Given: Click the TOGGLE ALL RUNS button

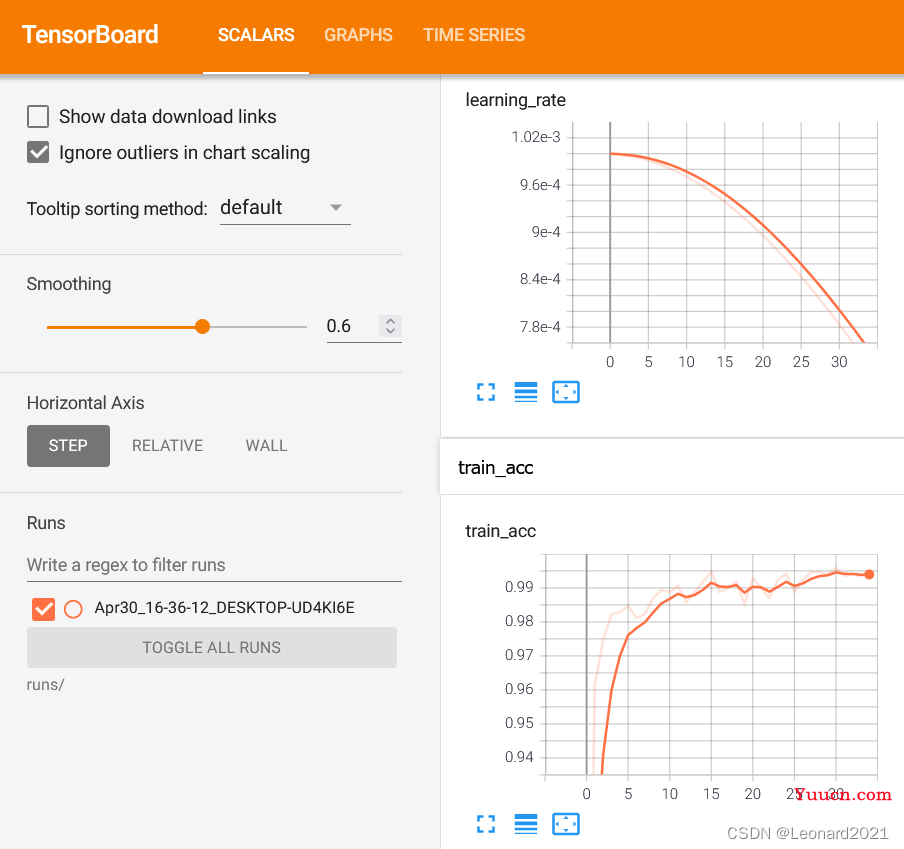Looking at the screenshot, I should pos(212,647).
